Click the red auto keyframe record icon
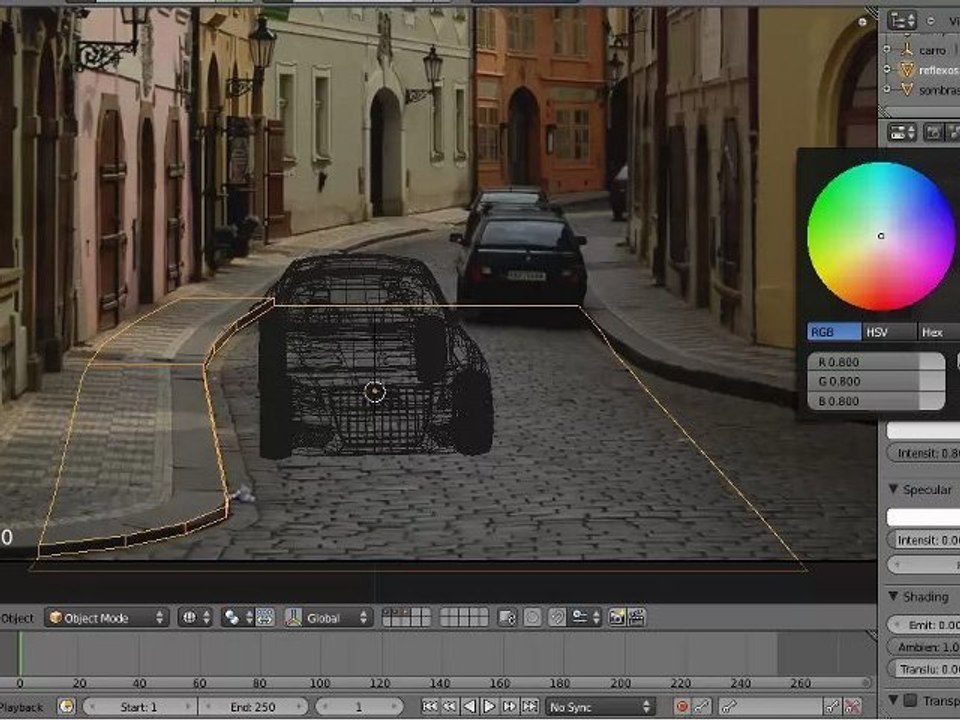The width and height of the screenshot is (960, 720). click(681, 707)
